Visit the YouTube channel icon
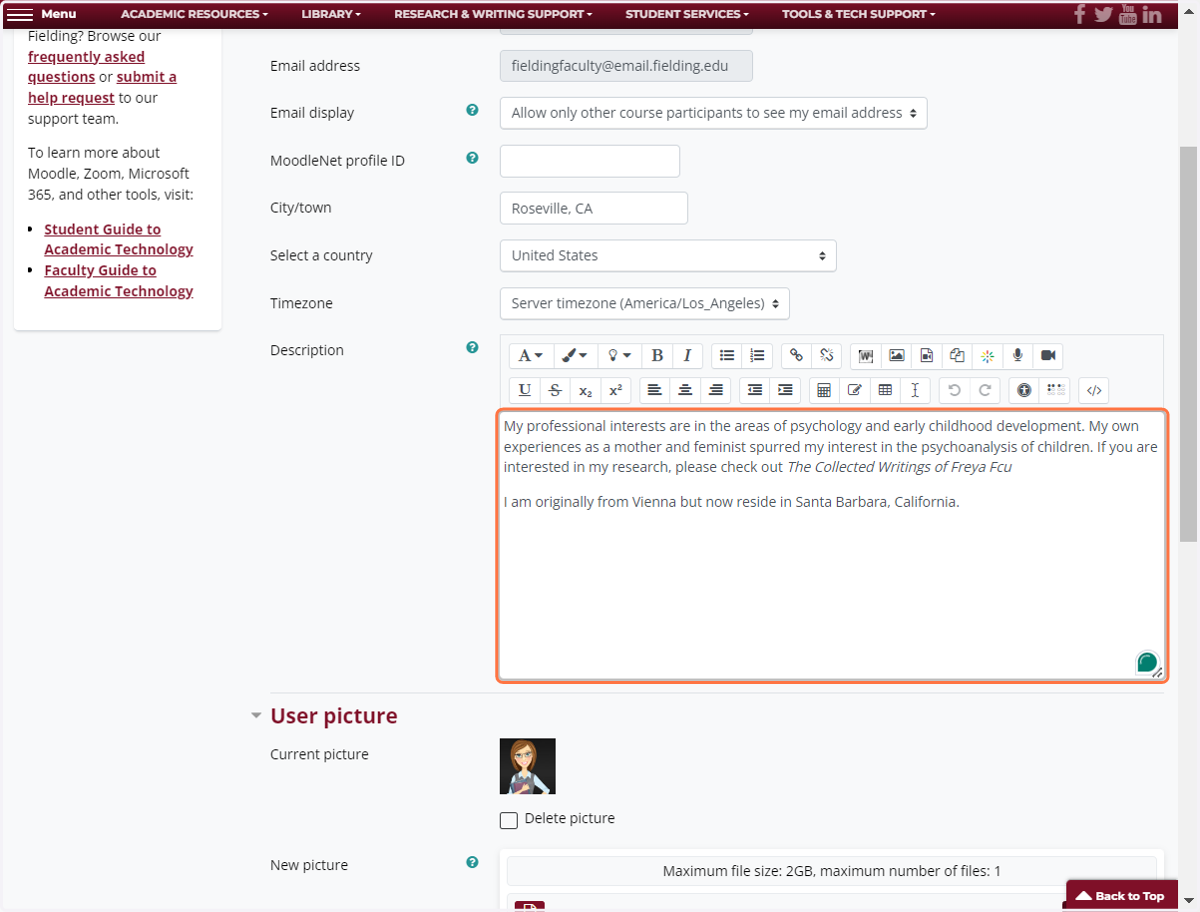This screenshot has width=1200, height=912. click(x=1128, y=14)
